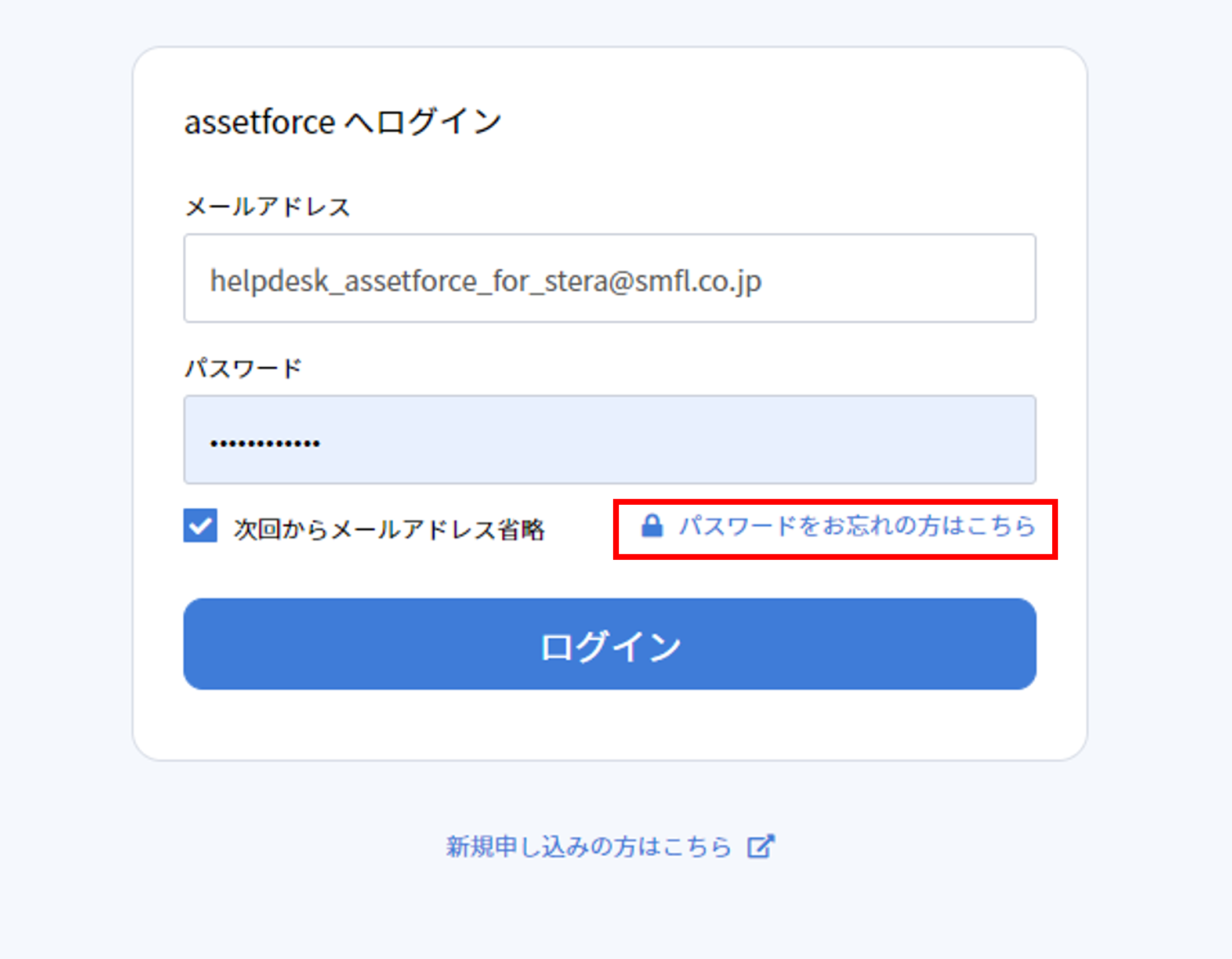Click the password reset link inside red box
The image size is (1232, 959).
tap(857, 526)
